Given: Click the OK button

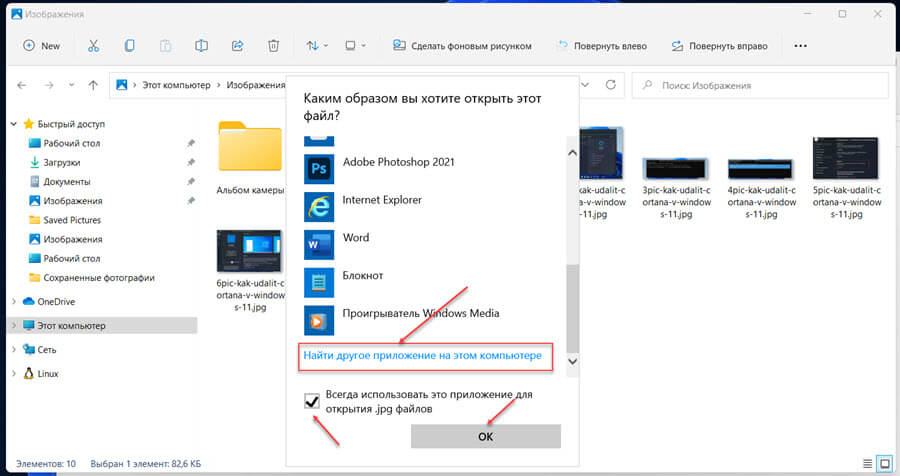Looking at the screenshot, I should (486, 436).
